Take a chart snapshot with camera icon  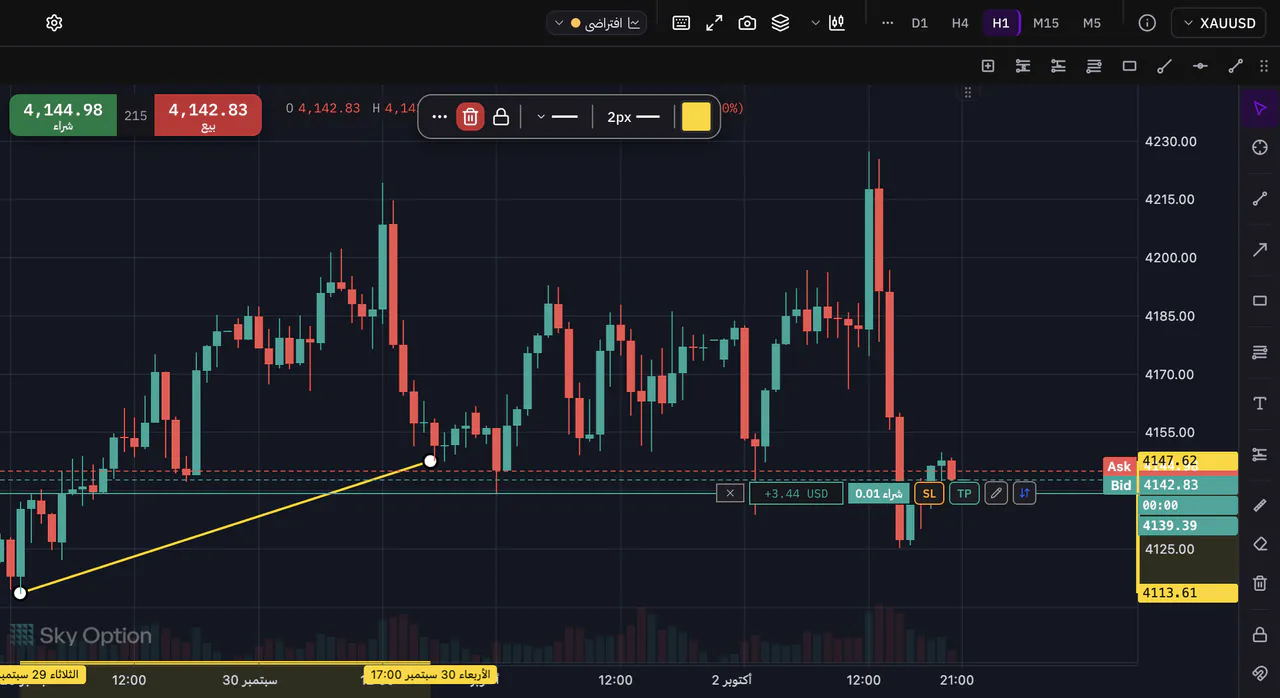pos(747,23)
